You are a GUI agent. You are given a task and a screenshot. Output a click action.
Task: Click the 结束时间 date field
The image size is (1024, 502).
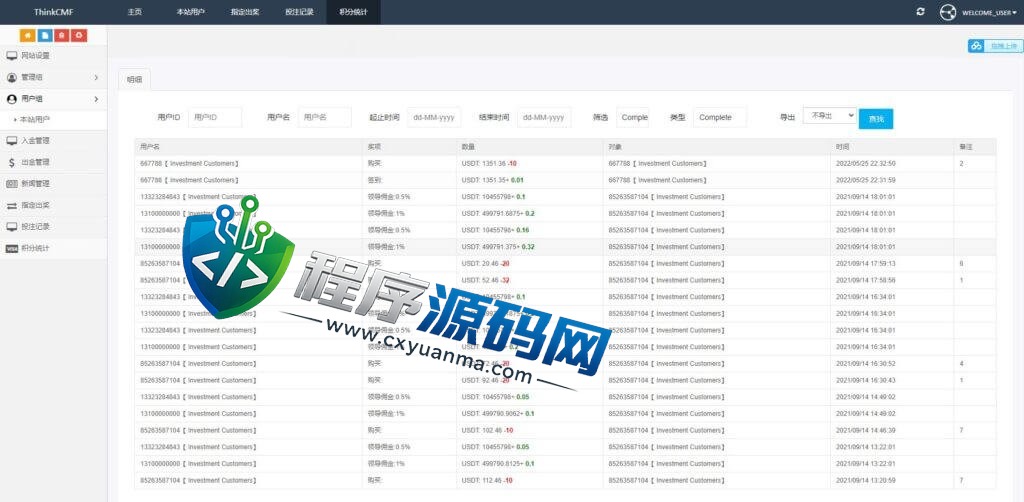coord(544,118)
